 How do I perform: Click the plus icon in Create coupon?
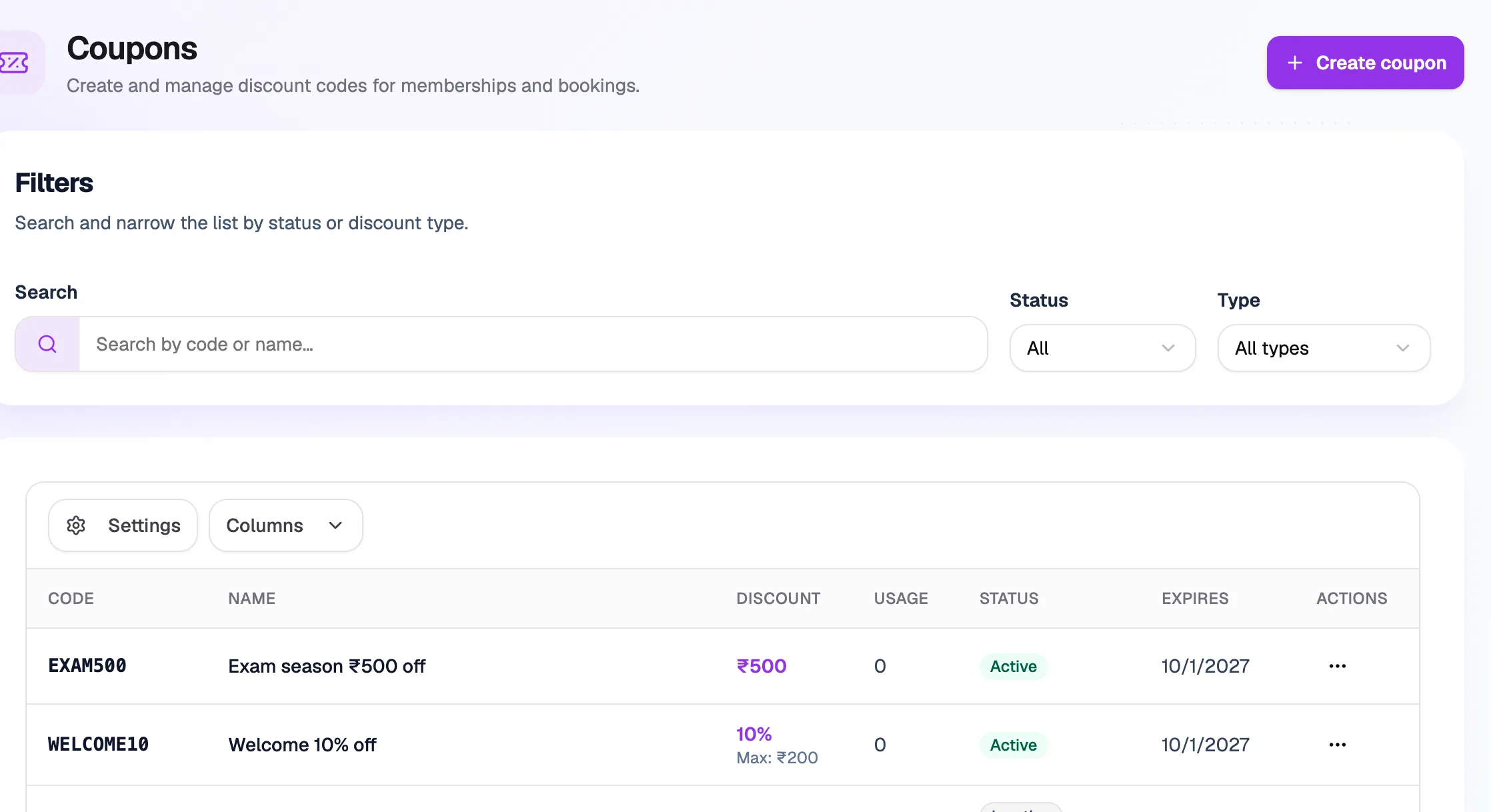click(1294, 63)
